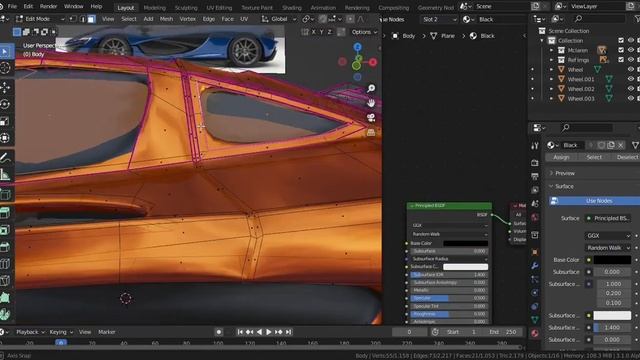The height and width of the screenshot is (360, 640).
Task: Select the Rotate tool
Action: (x=5, y=104)
